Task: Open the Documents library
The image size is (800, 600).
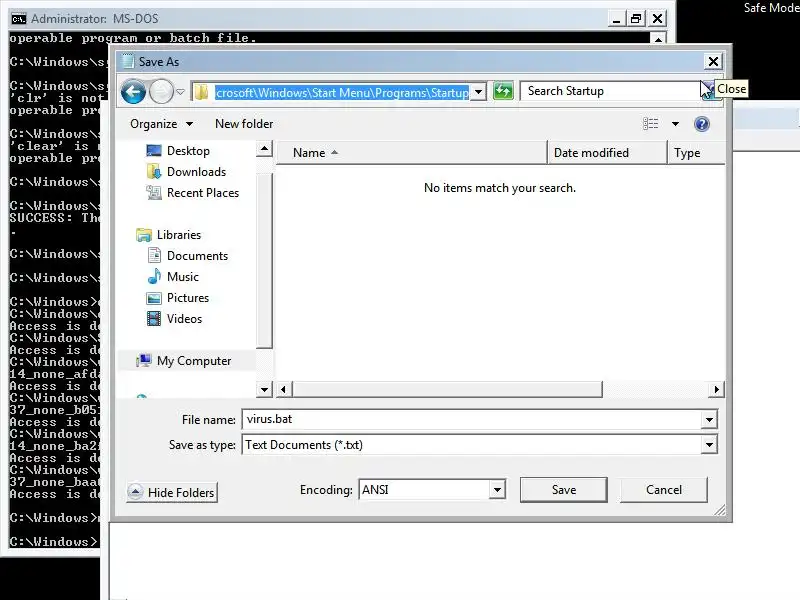Action: point(197,256)
